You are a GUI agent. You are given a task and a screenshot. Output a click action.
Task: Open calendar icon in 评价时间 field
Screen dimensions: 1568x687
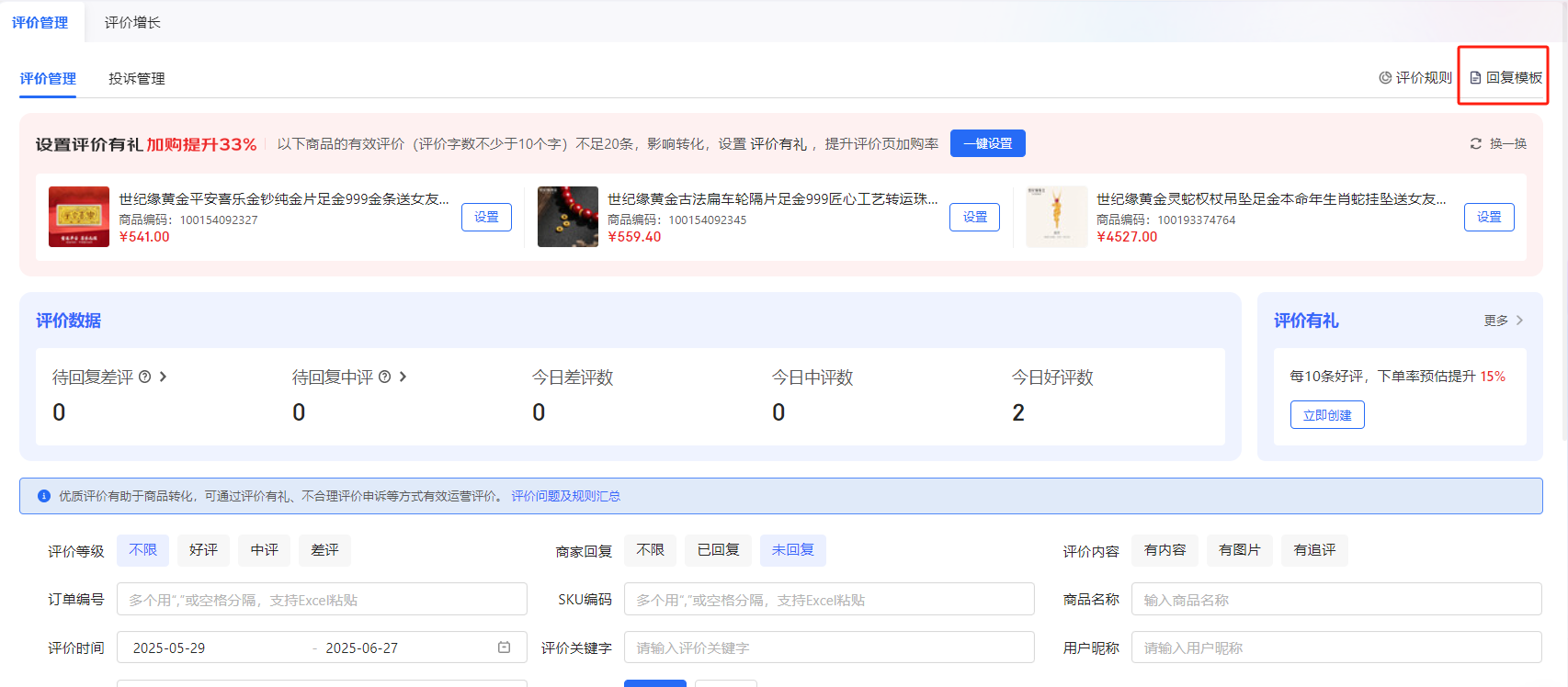(504, 648)
